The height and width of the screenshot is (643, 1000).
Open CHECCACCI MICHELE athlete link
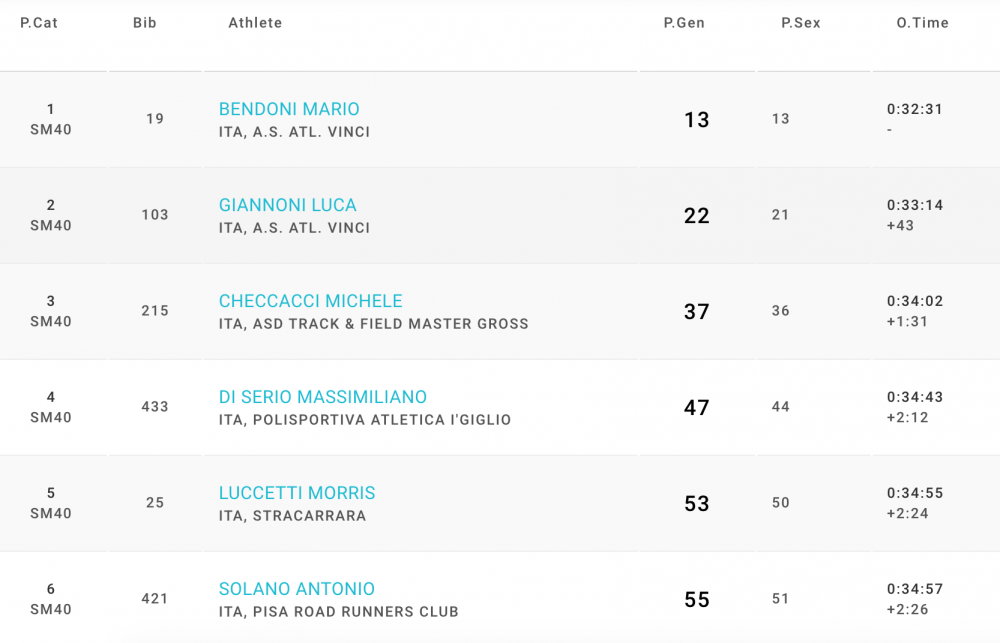311,301
